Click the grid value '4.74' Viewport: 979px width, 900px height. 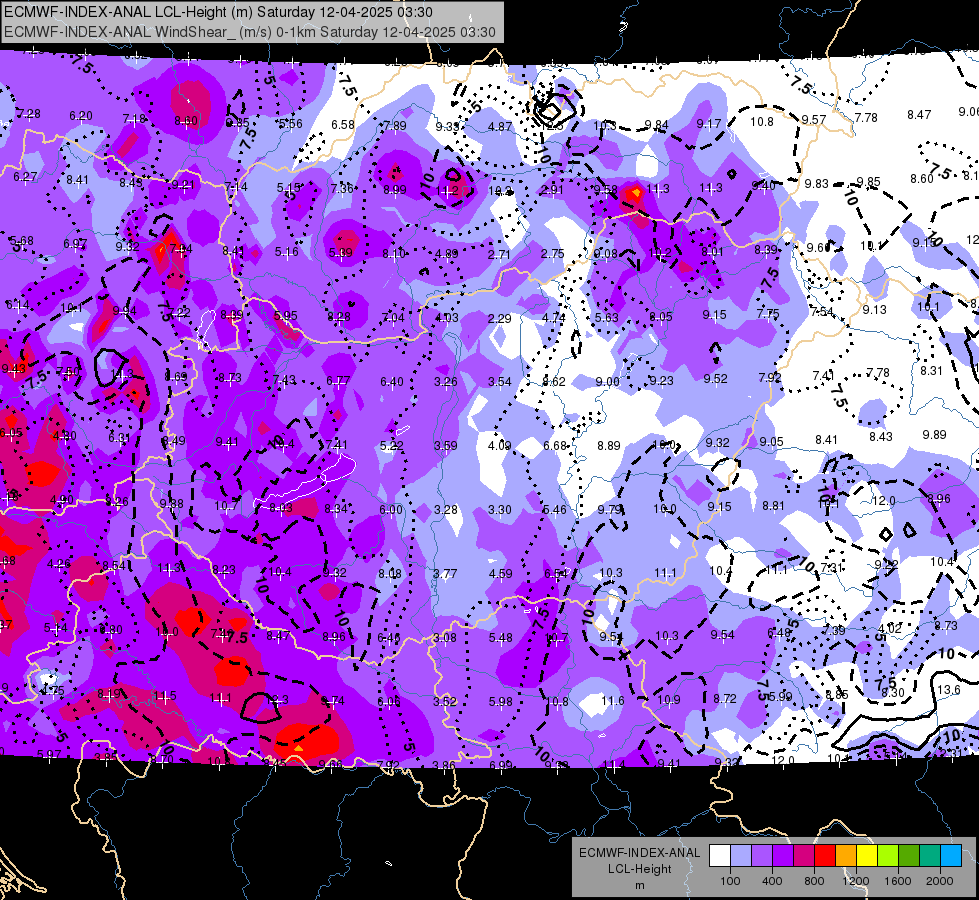(x=553, y=317)
